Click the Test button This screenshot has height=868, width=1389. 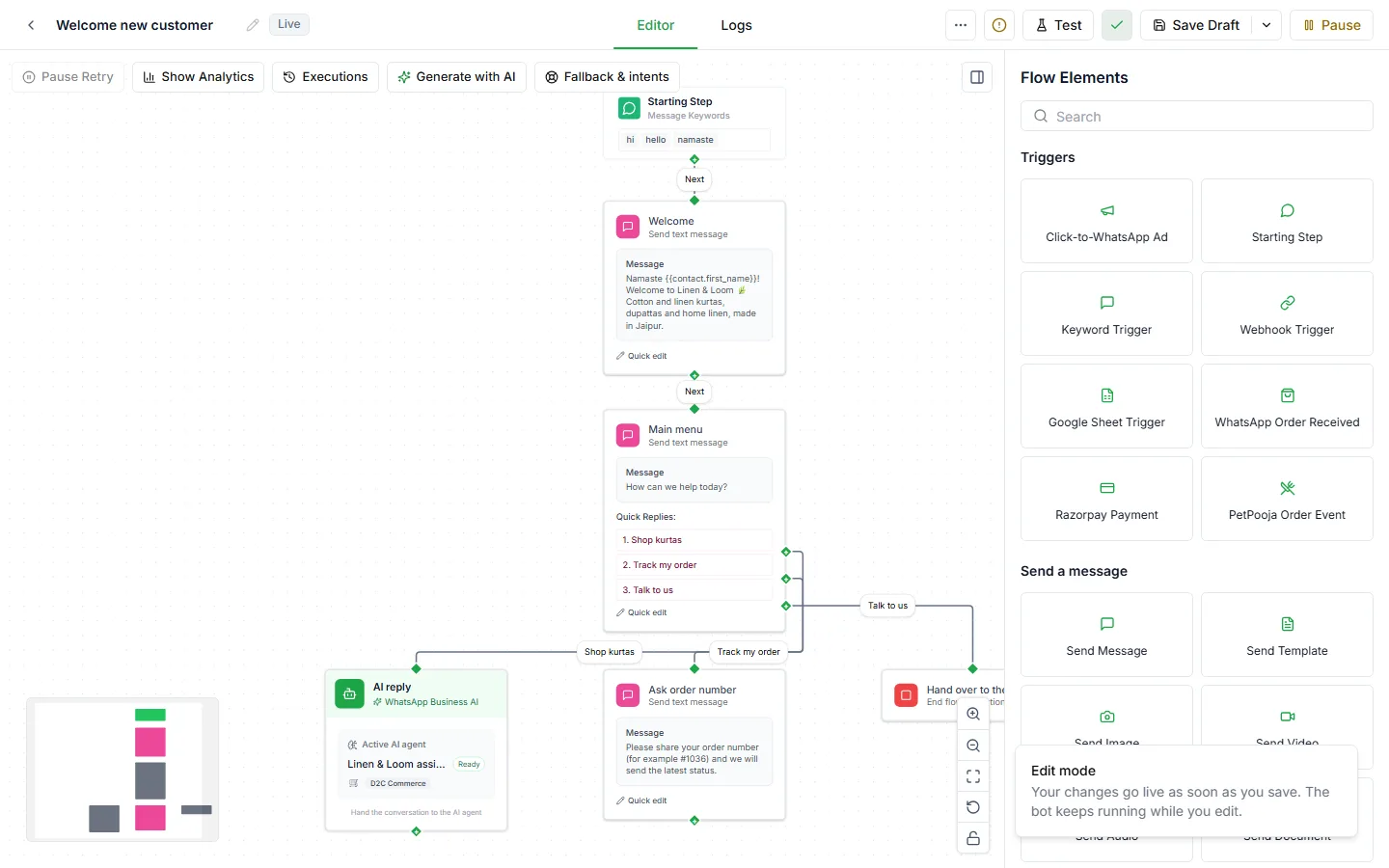pyautogui.click(x=1058, y=25)
